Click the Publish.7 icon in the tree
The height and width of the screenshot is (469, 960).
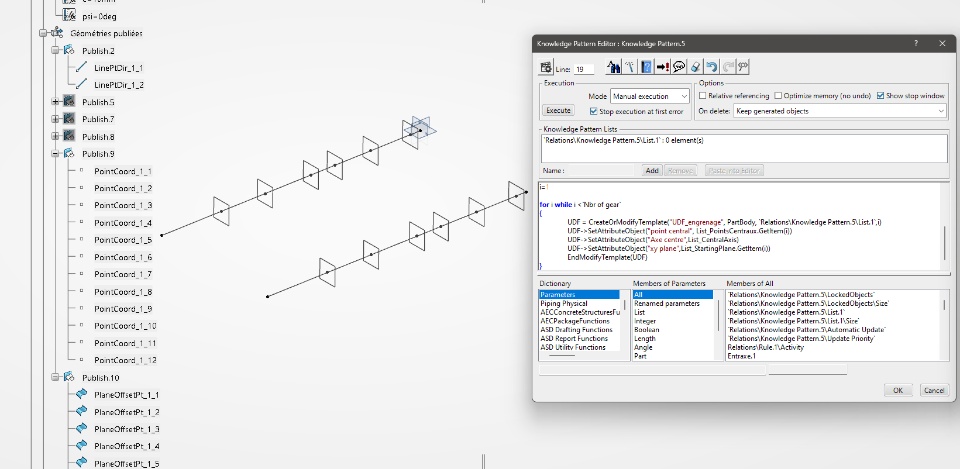[x=69, y=119]
